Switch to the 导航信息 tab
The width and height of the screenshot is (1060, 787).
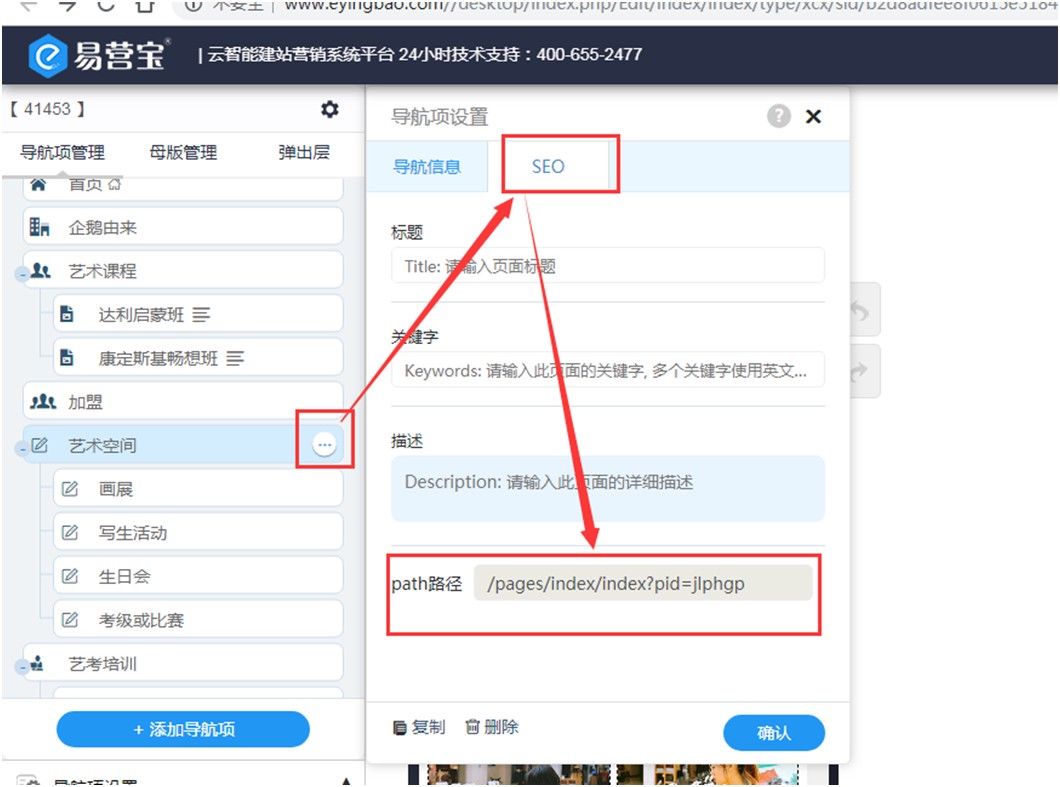pos(427,166)
